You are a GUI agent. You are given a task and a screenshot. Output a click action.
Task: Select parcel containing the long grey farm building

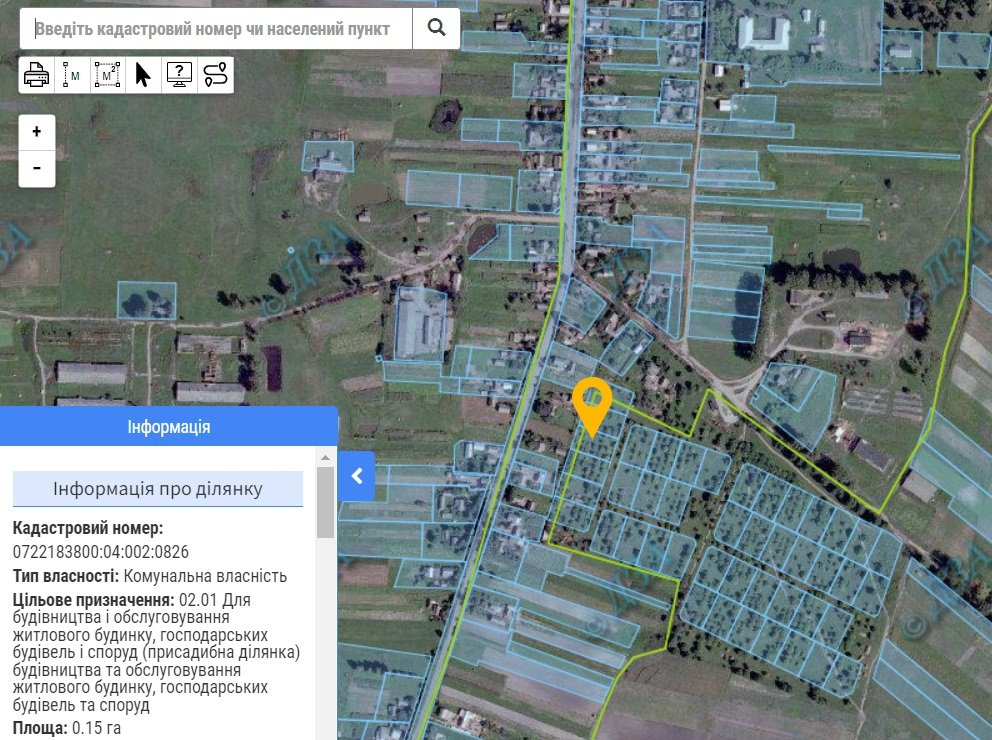click(x=420, y=322)
